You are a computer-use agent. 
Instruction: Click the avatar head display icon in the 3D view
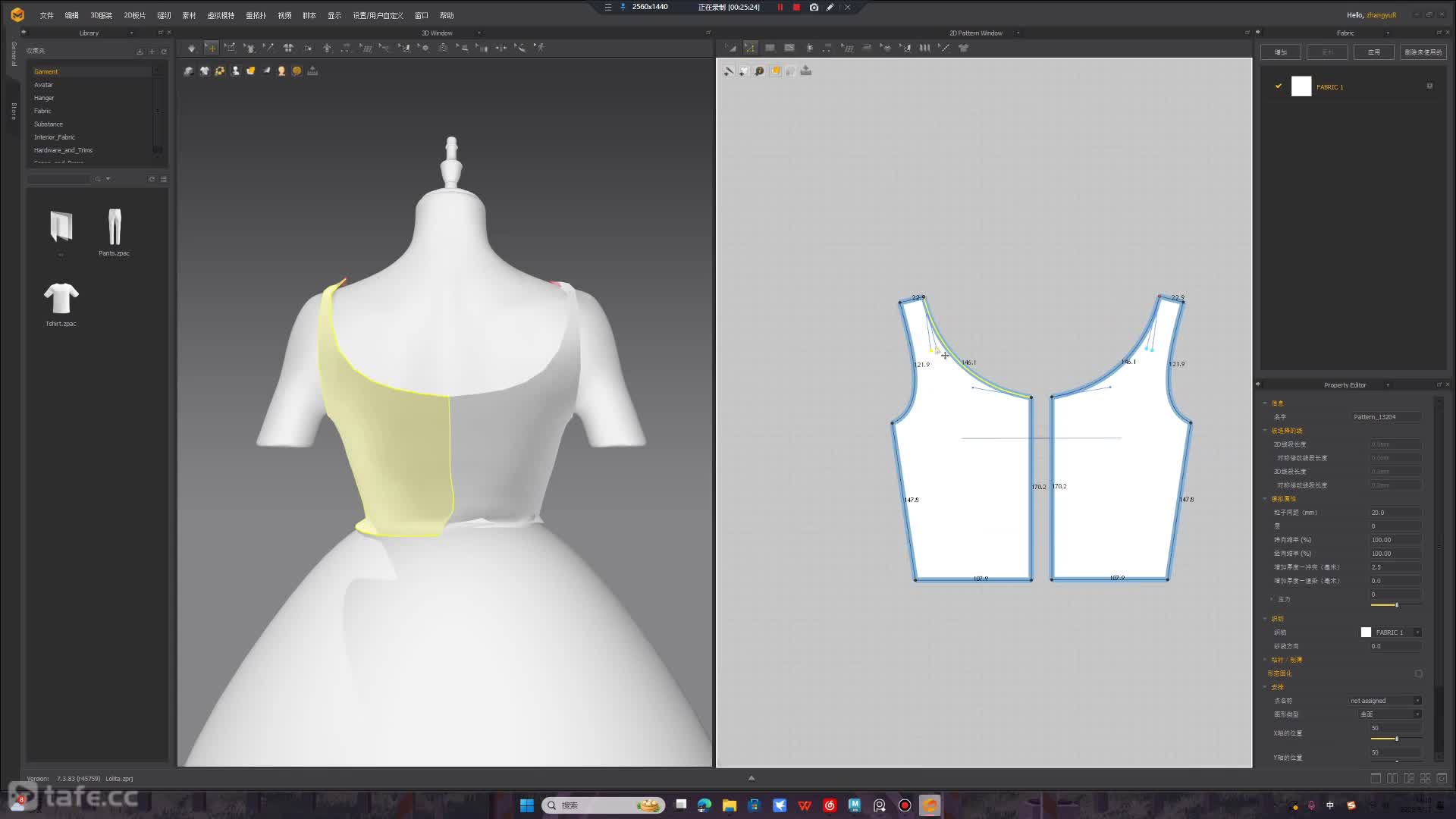281,71
